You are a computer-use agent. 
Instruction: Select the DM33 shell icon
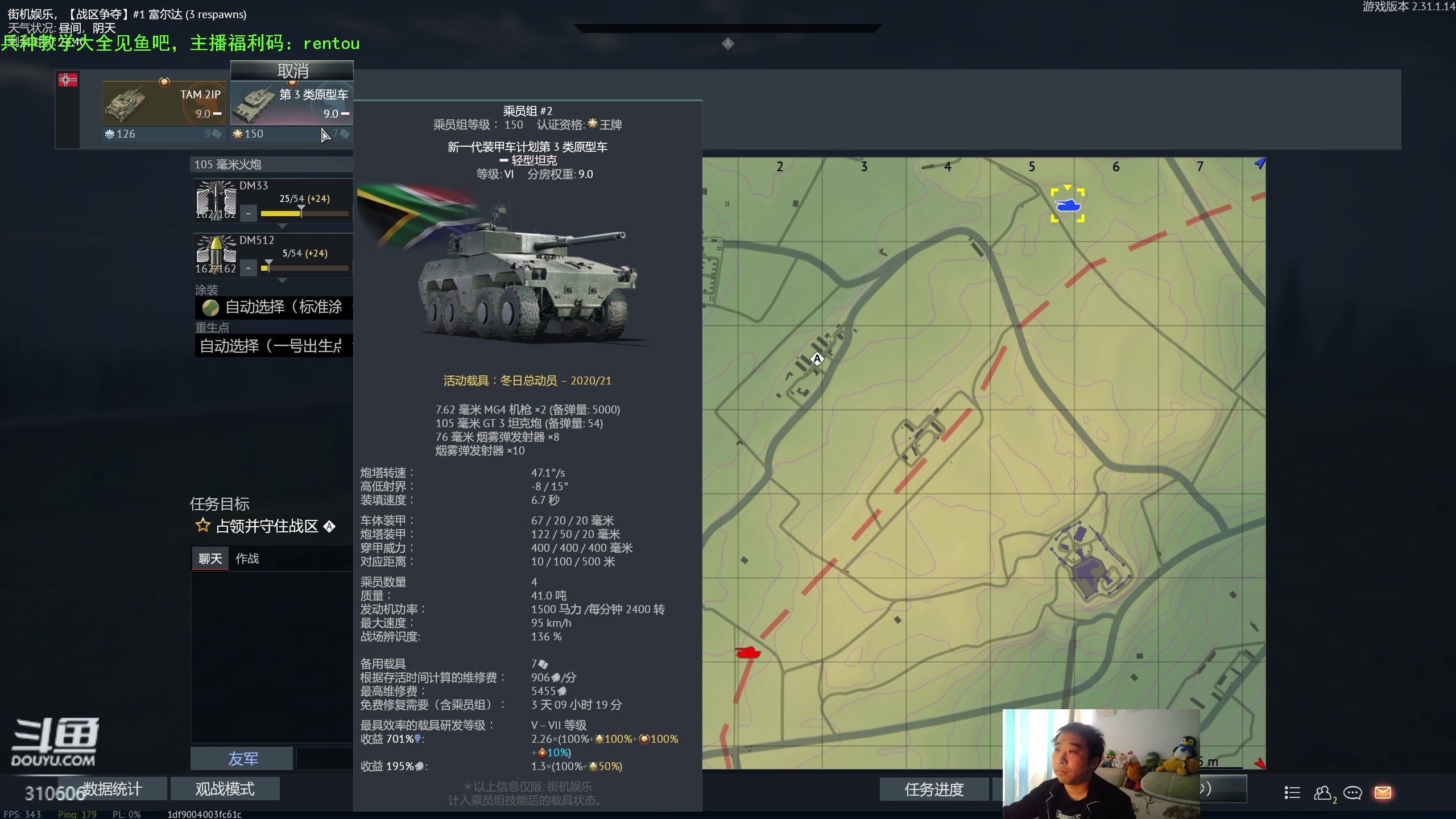click(x=216, y=200)
